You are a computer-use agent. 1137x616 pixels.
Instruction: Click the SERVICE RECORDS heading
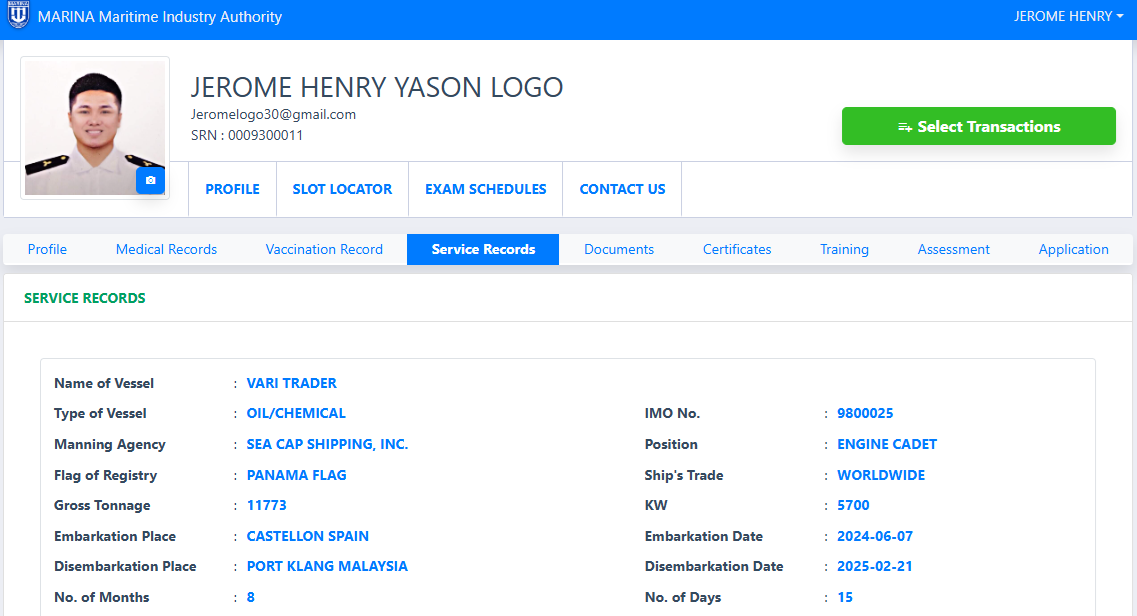tap(85, 298)
